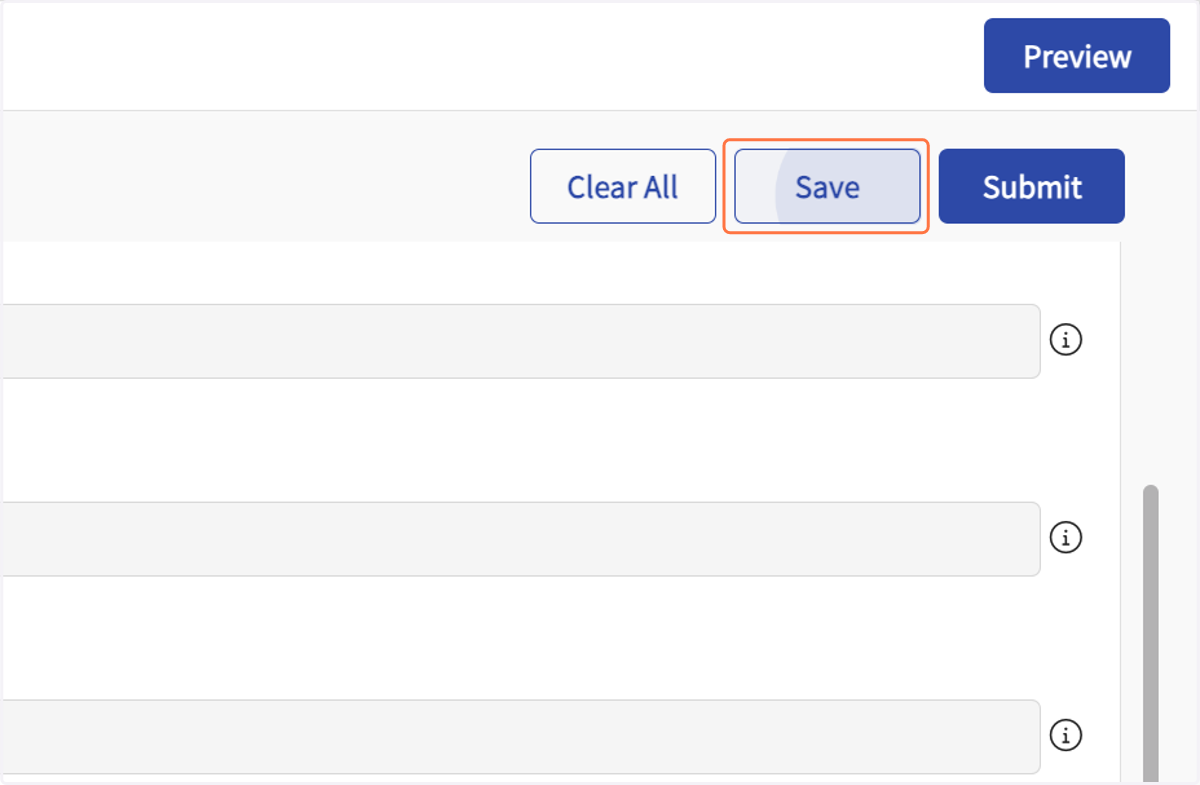Image resolution: width=1200 pixels, height=785 pixels.
Task: Click the highlighted Save button
Action: [x=827, y=187]
